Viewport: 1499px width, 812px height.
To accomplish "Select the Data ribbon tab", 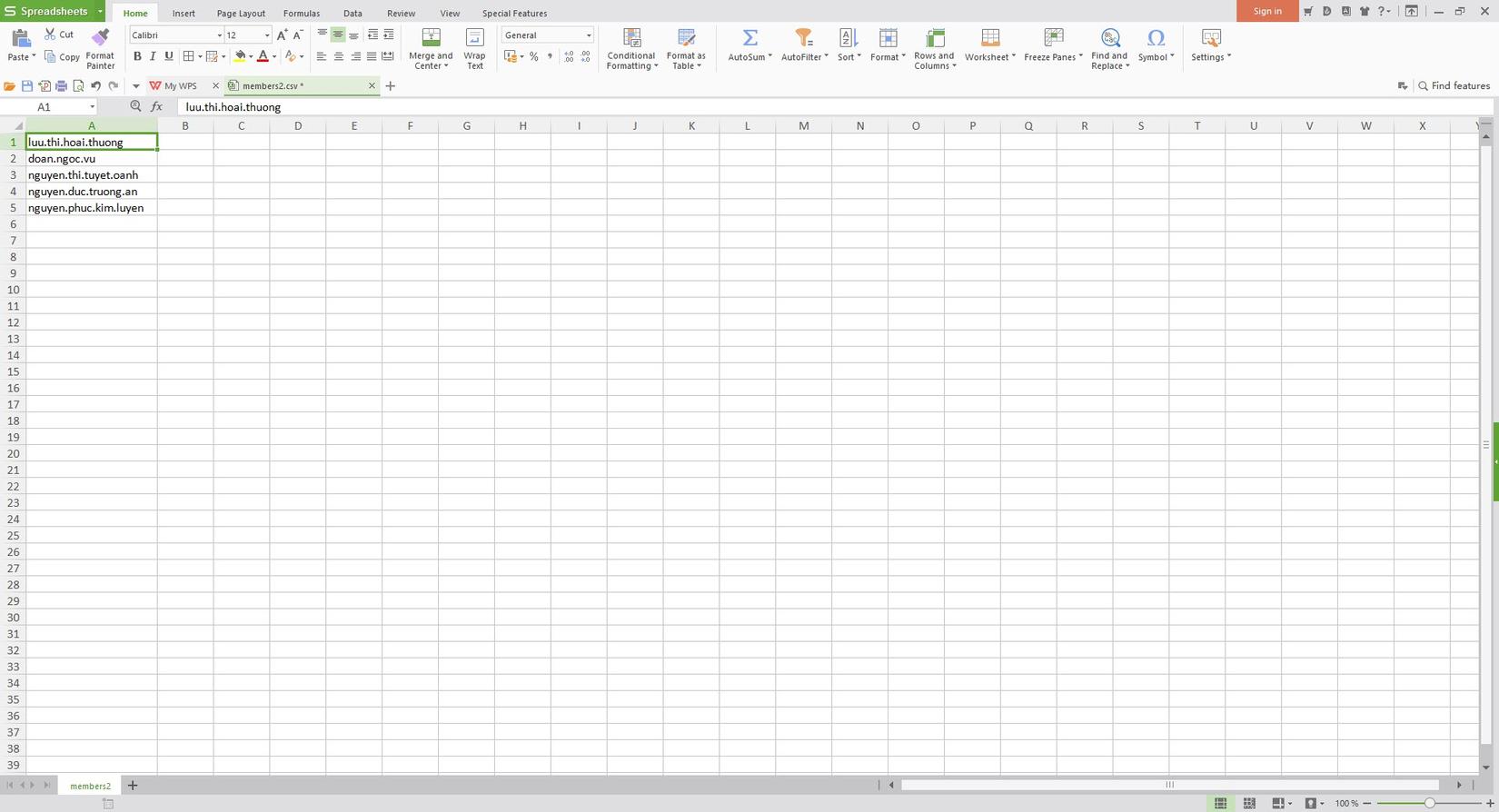I will 352,14.
